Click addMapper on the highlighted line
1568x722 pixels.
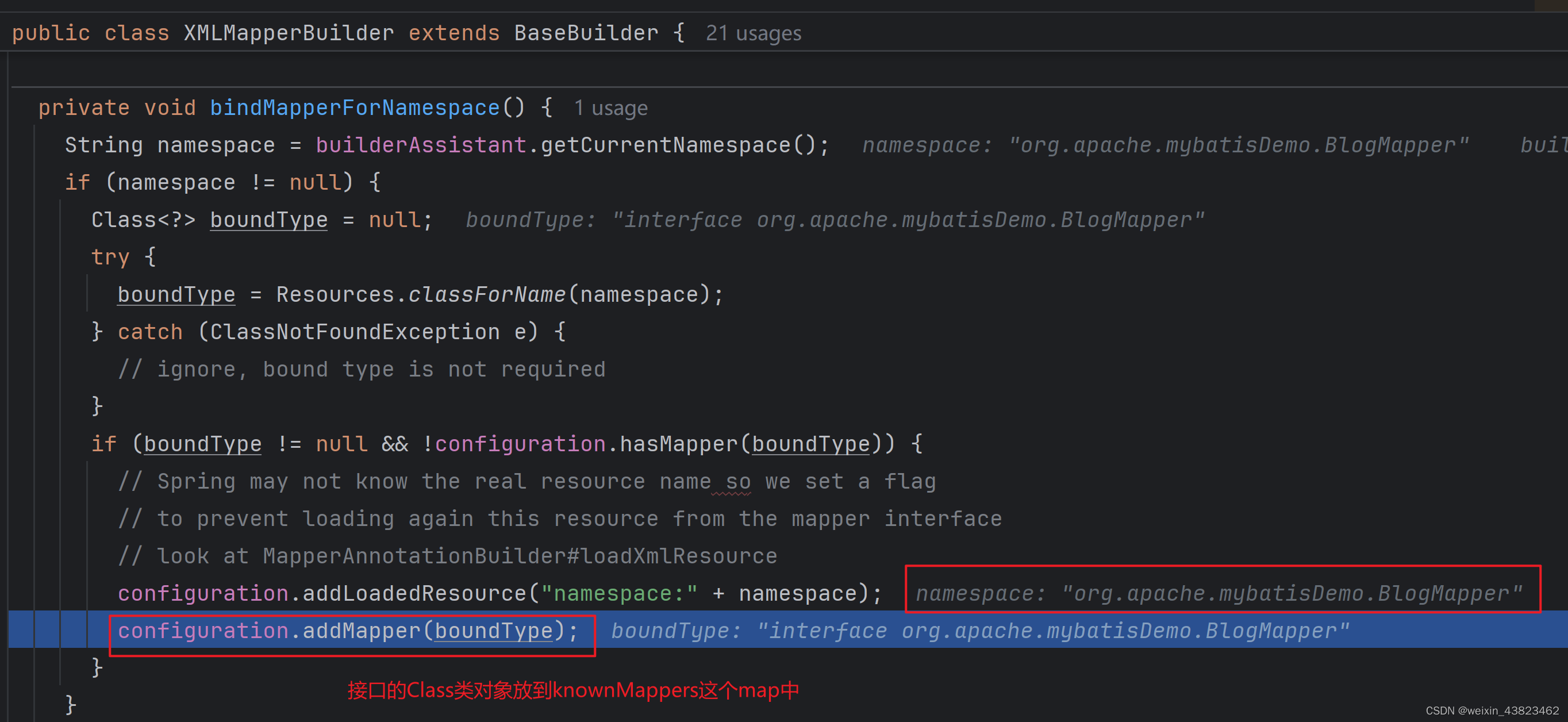pos(361,631)
